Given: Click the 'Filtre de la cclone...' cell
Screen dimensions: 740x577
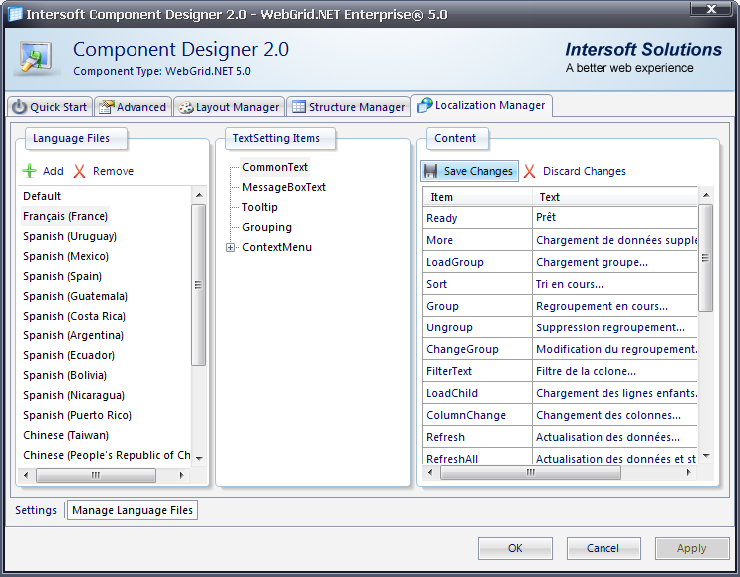Looking at the screenshot, I should click(x=615, y=371).
